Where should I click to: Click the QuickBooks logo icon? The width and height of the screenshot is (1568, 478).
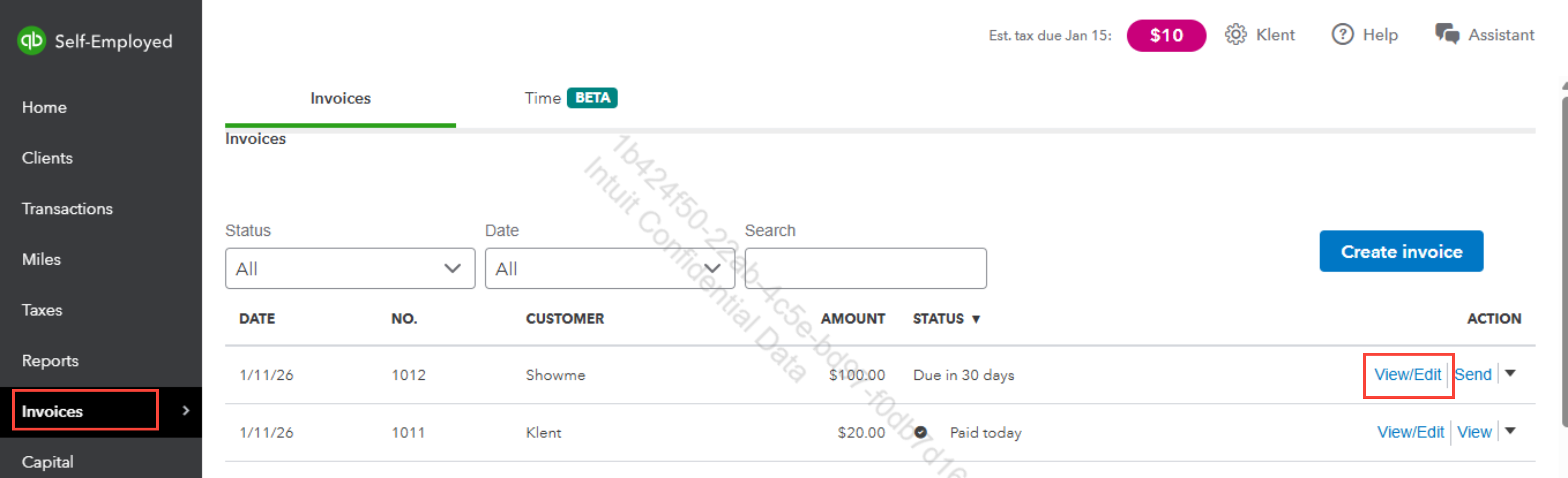click(32, 41)
